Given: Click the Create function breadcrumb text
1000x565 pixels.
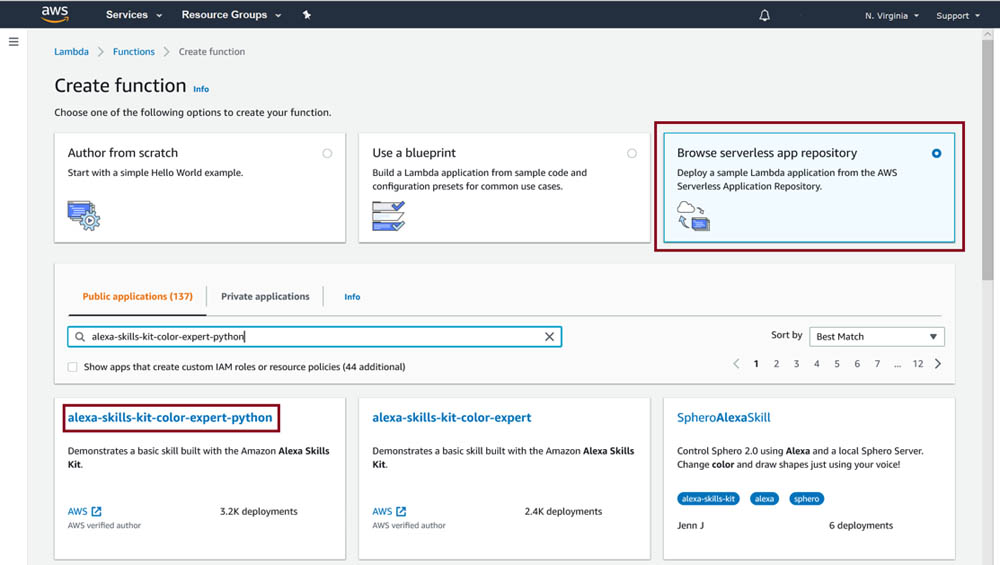Looking at the screenshot, I should coord(212,52).
